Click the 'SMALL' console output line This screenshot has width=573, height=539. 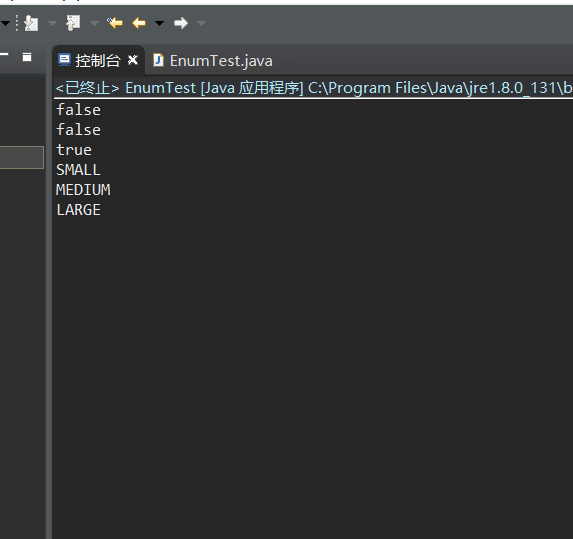coord(78,170)
